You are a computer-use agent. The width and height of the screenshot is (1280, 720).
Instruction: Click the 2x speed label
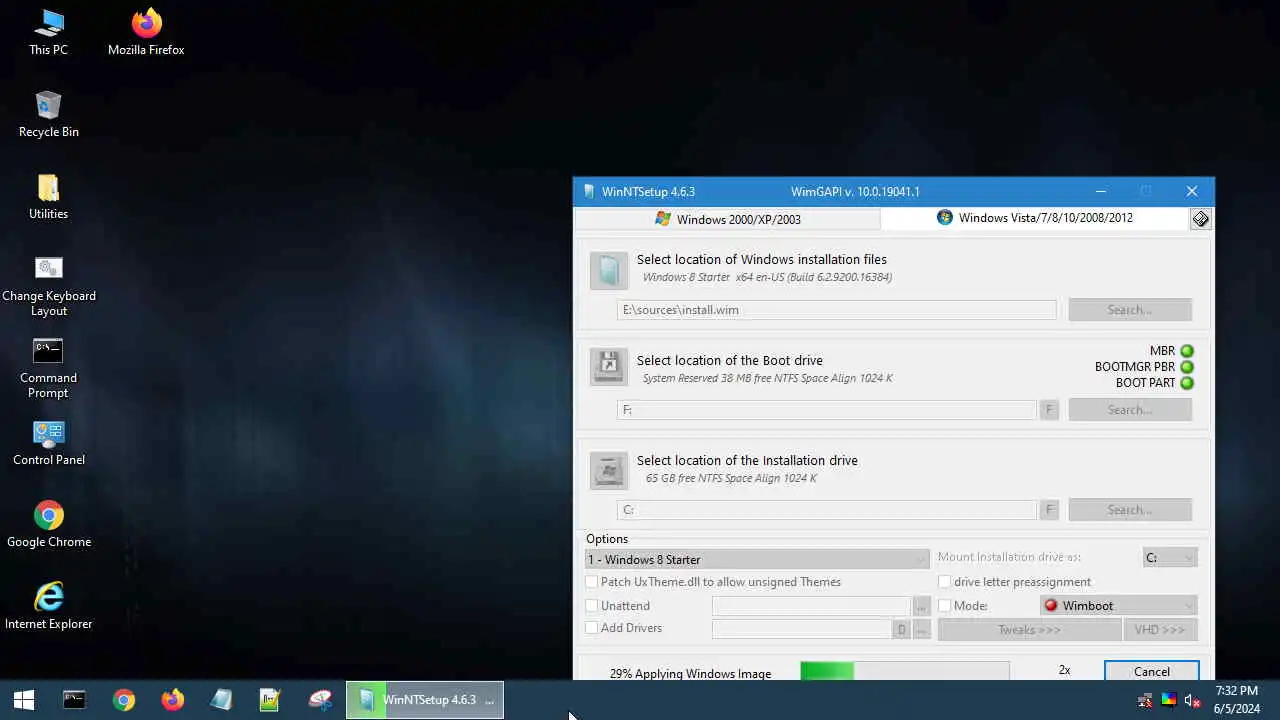pos(1065,670)
